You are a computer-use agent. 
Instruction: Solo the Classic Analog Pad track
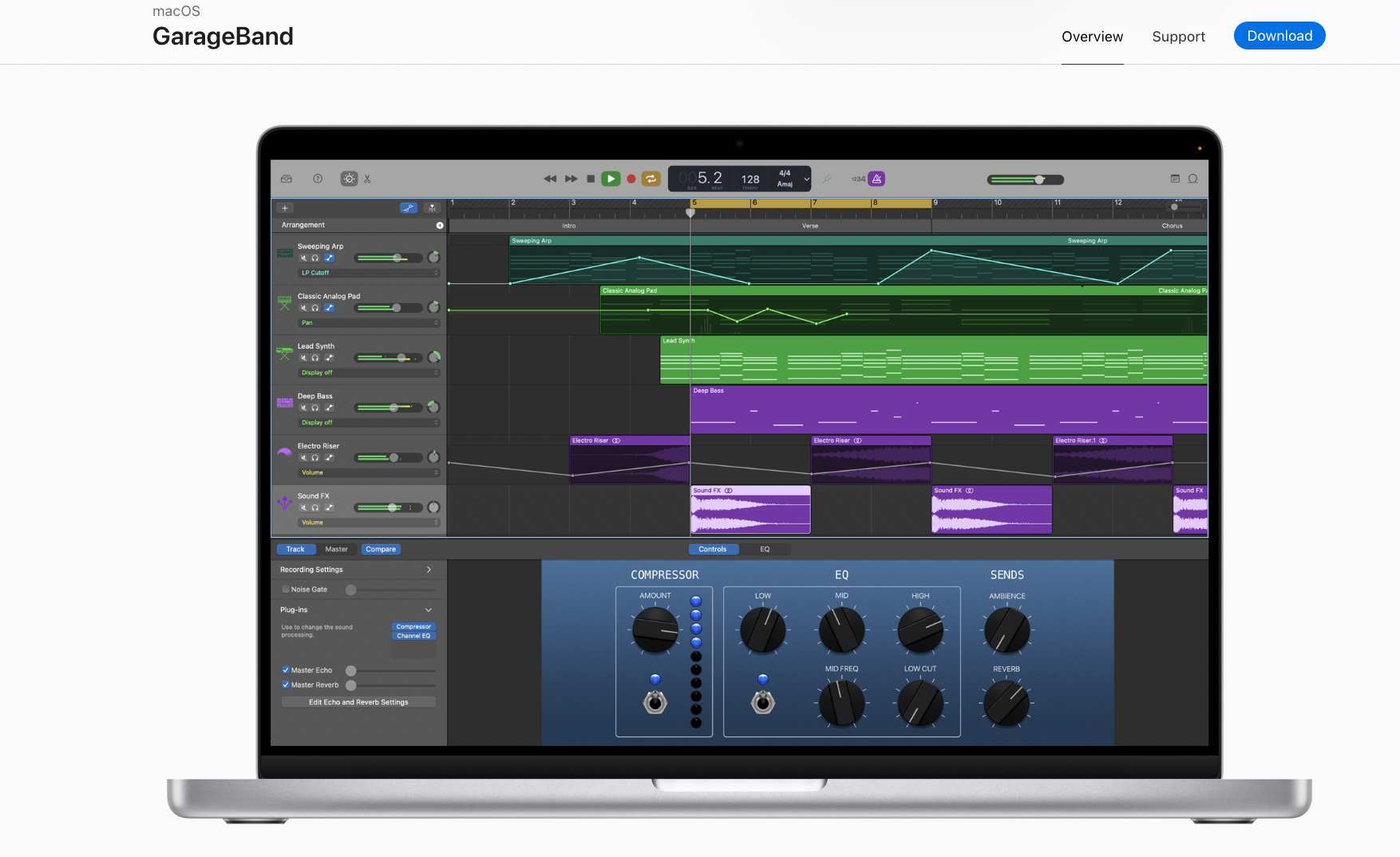point(315,308)
